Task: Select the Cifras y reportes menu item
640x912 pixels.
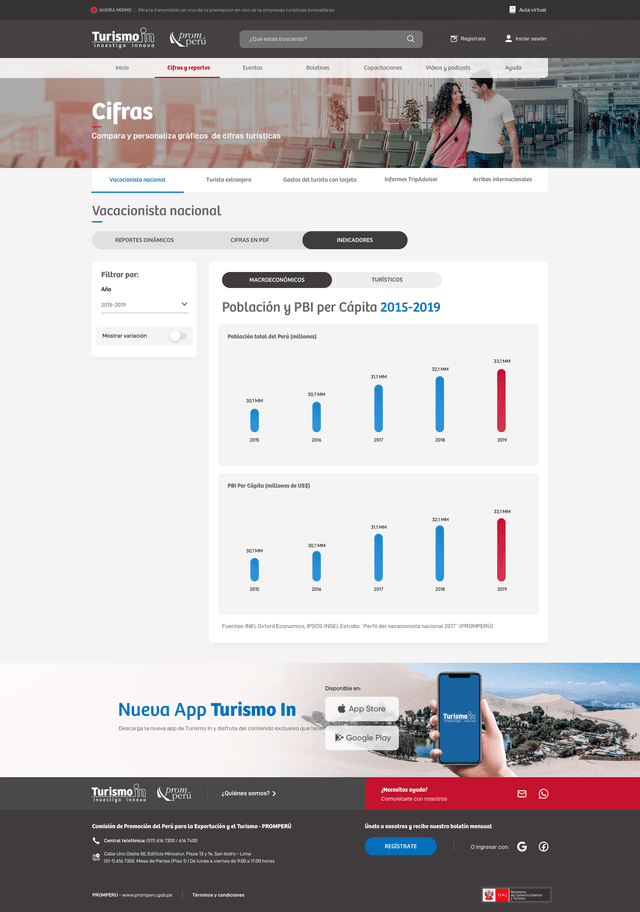Action: coord(189,68)
